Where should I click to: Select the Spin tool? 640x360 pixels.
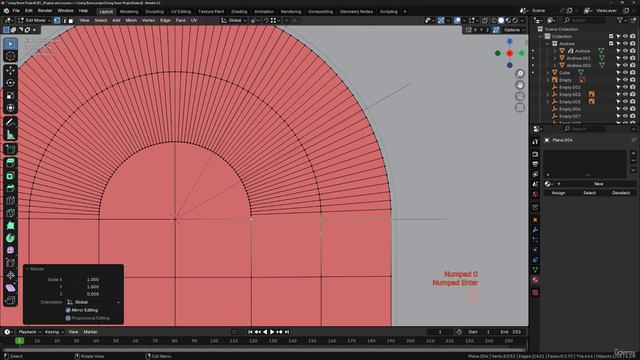tap(10, 238)
